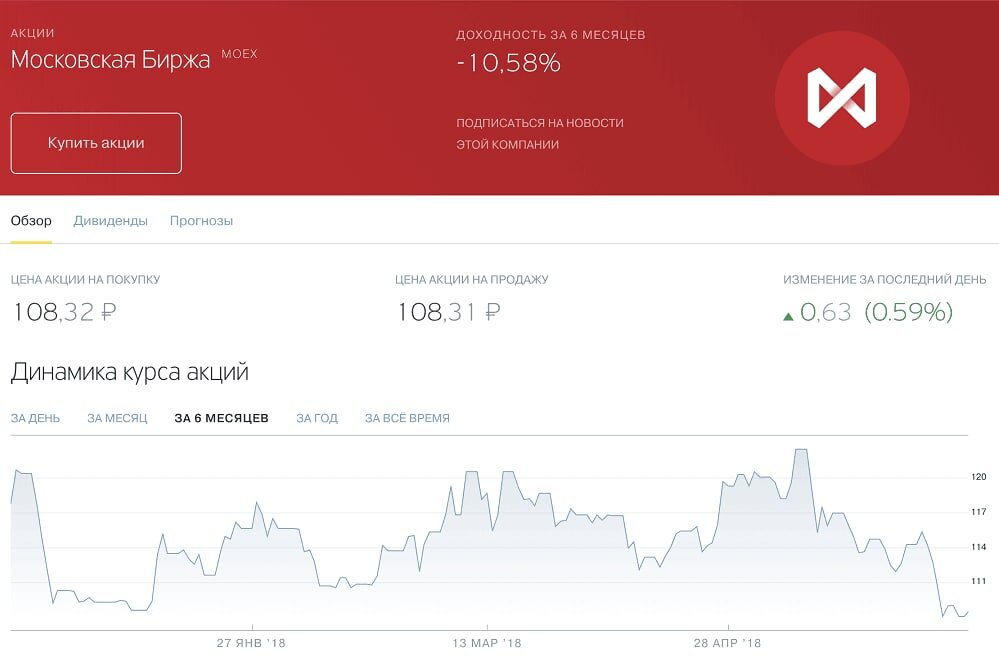This screenshot has width=999, height=663.
Task: Click the 111 price axis label
Action: click(x=979, y=581)
